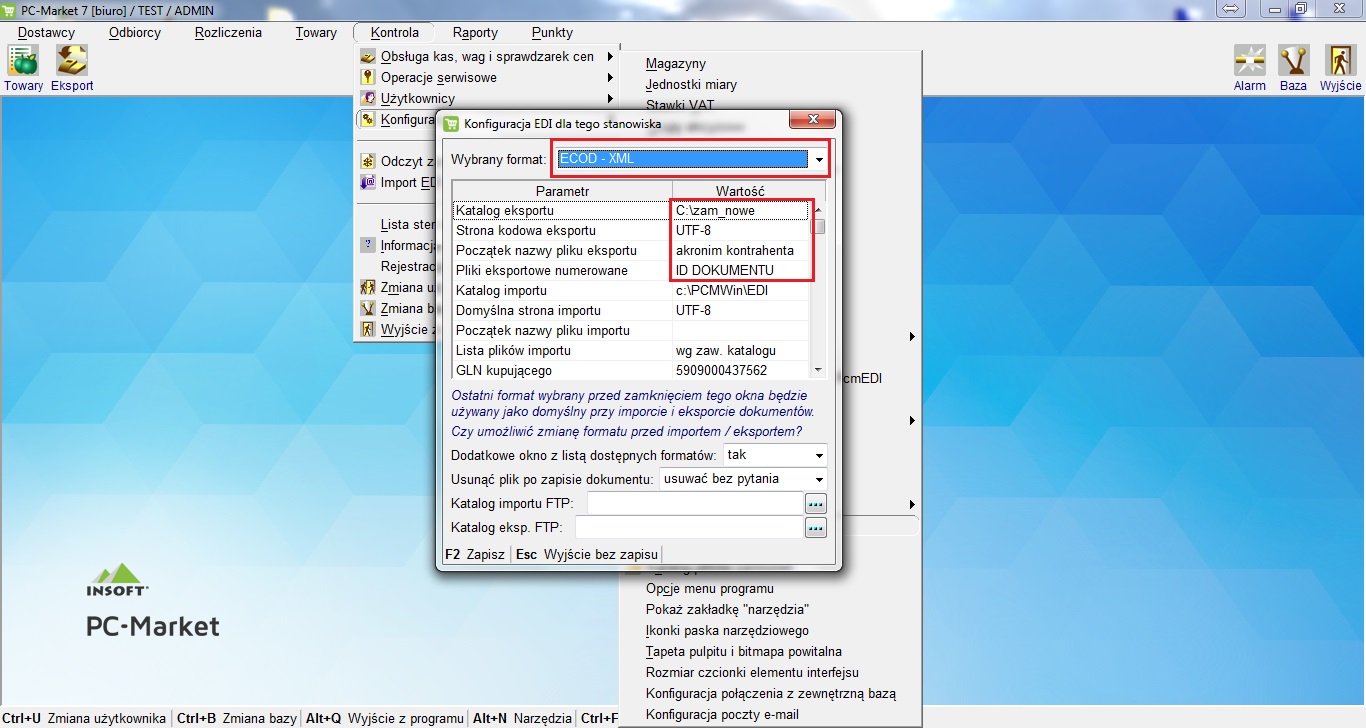
Task: Click the Konfiguracja menu icon
Action: (x=368, y=120)
